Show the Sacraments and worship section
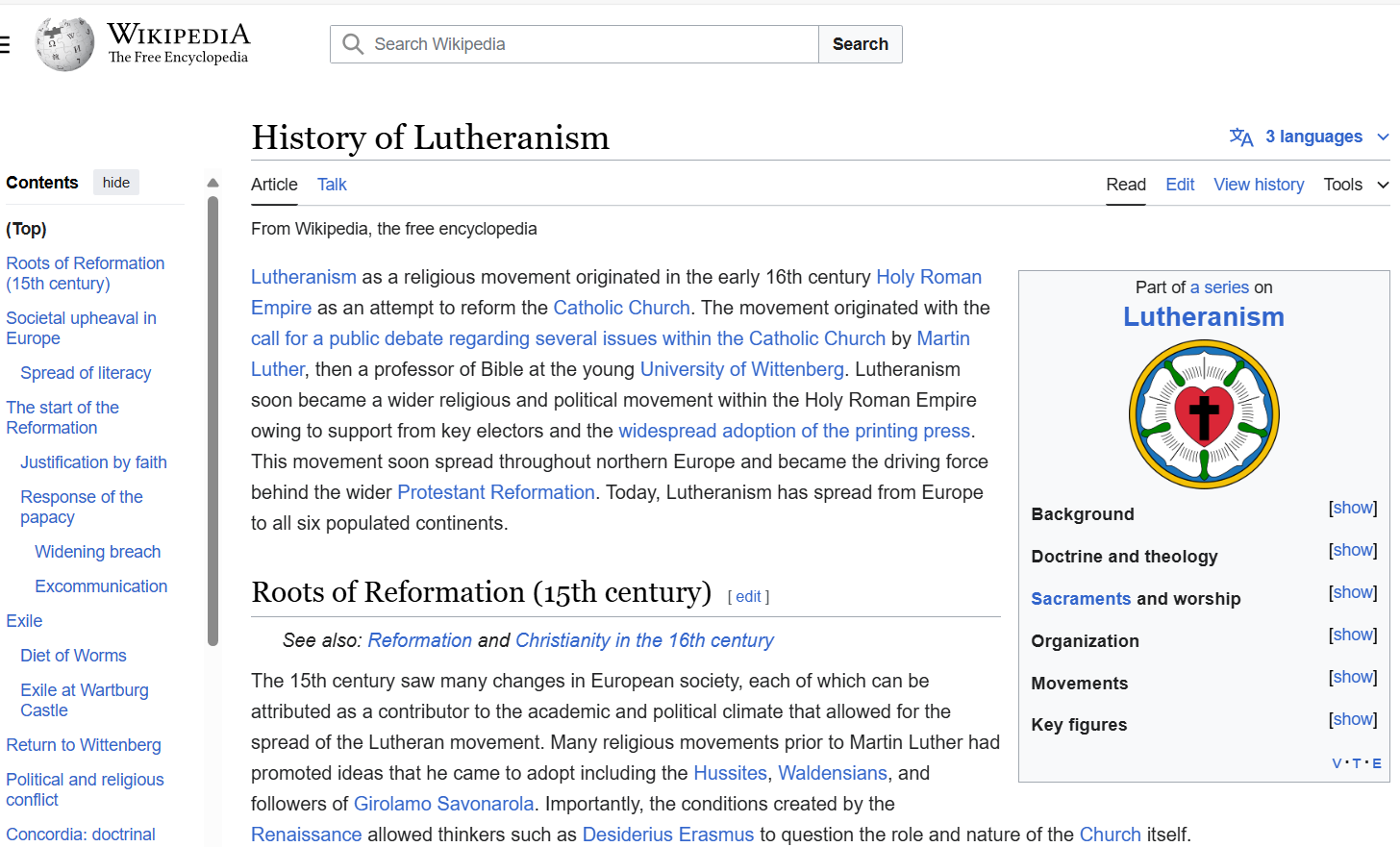Screen dimensions: 1400x847 pyautogui.click(x=1353, y=592)
